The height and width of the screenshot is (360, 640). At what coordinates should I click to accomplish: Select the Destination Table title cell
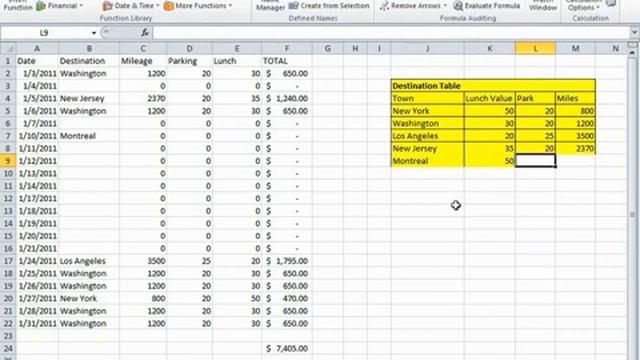point(493,86)
